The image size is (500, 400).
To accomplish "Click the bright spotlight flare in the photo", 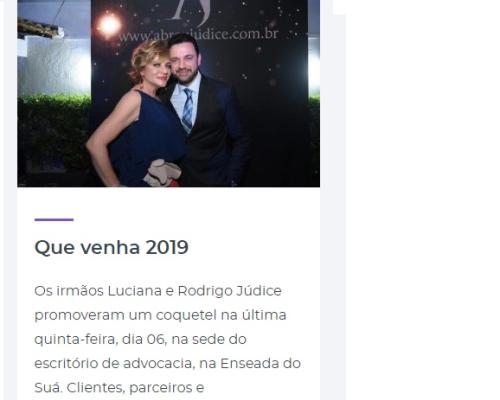I will tap(109, 25).
